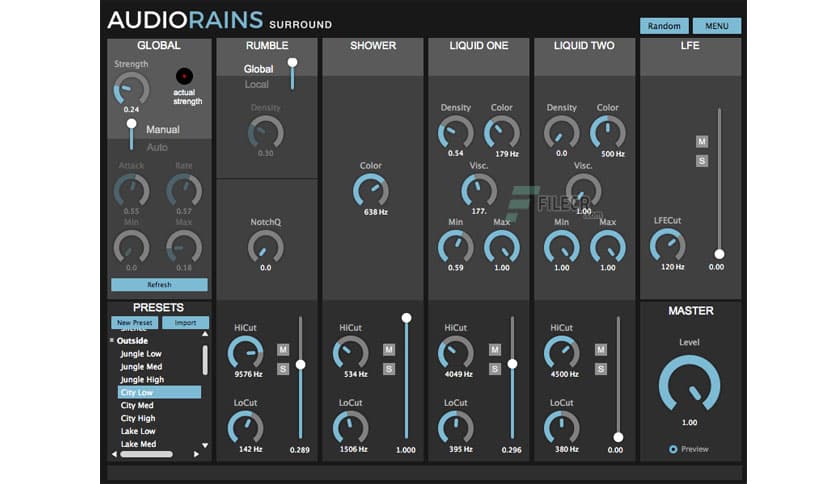Click the Rumble Density knob
Viewport: 836px width, 484px height.
coord(266,132)
